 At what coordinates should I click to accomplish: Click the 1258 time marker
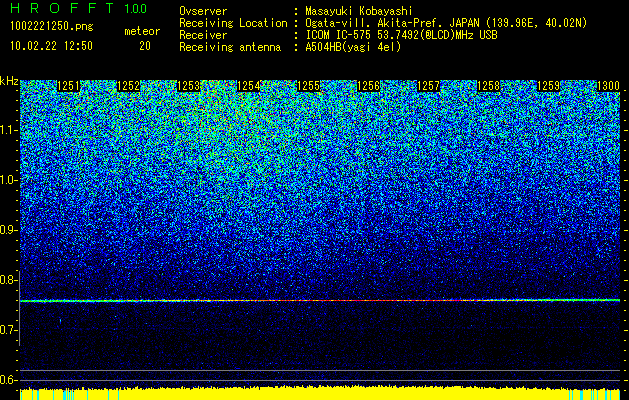click(489, 86)
